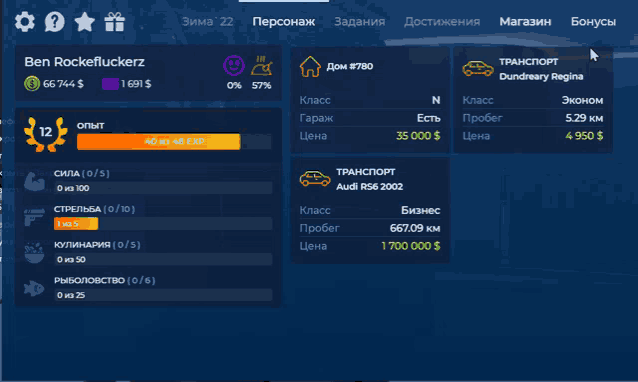Click the Dundreary Regina vehicle name

(541, 76)
